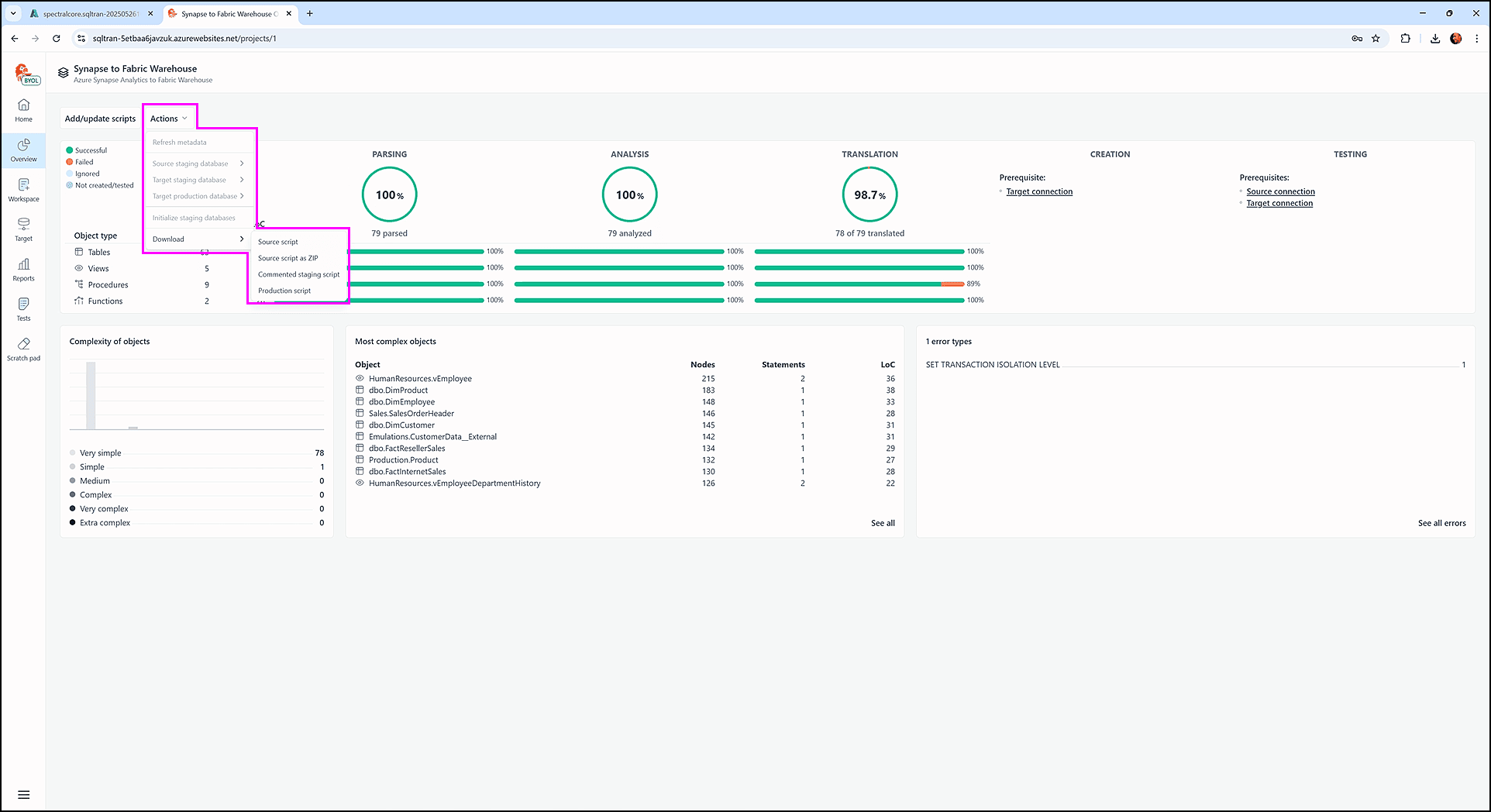Click the hamburger menu icon at bottom left
Image resolution: width=1491 pixels, height=812 pixels.
pos(23,794)
